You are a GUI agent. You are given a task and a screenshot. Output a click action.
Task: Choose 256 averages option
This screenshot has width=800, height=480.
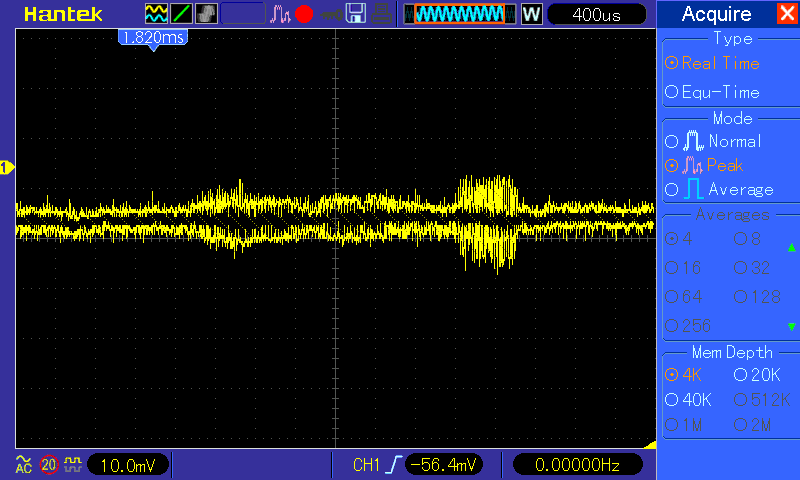point(688,325)
